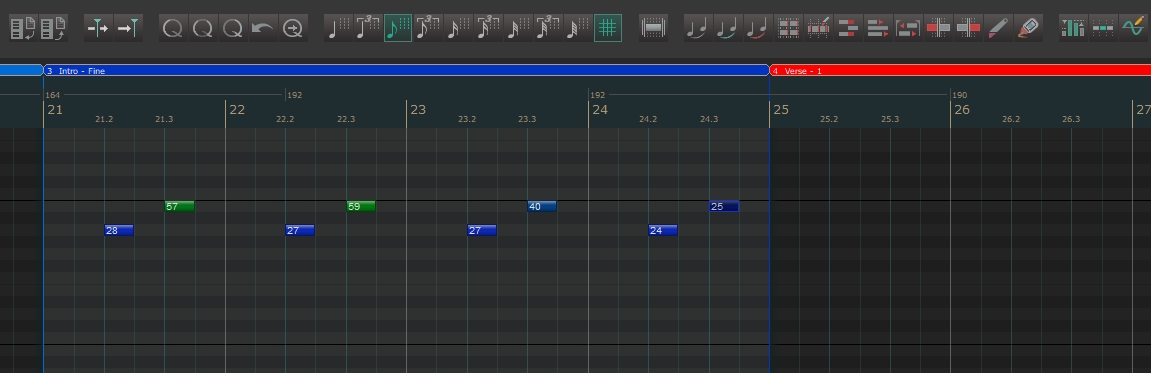This screenshot has width=1151, height=373.
Task: Set grid to eighth-note triplets
Action: tap(428, 29)
